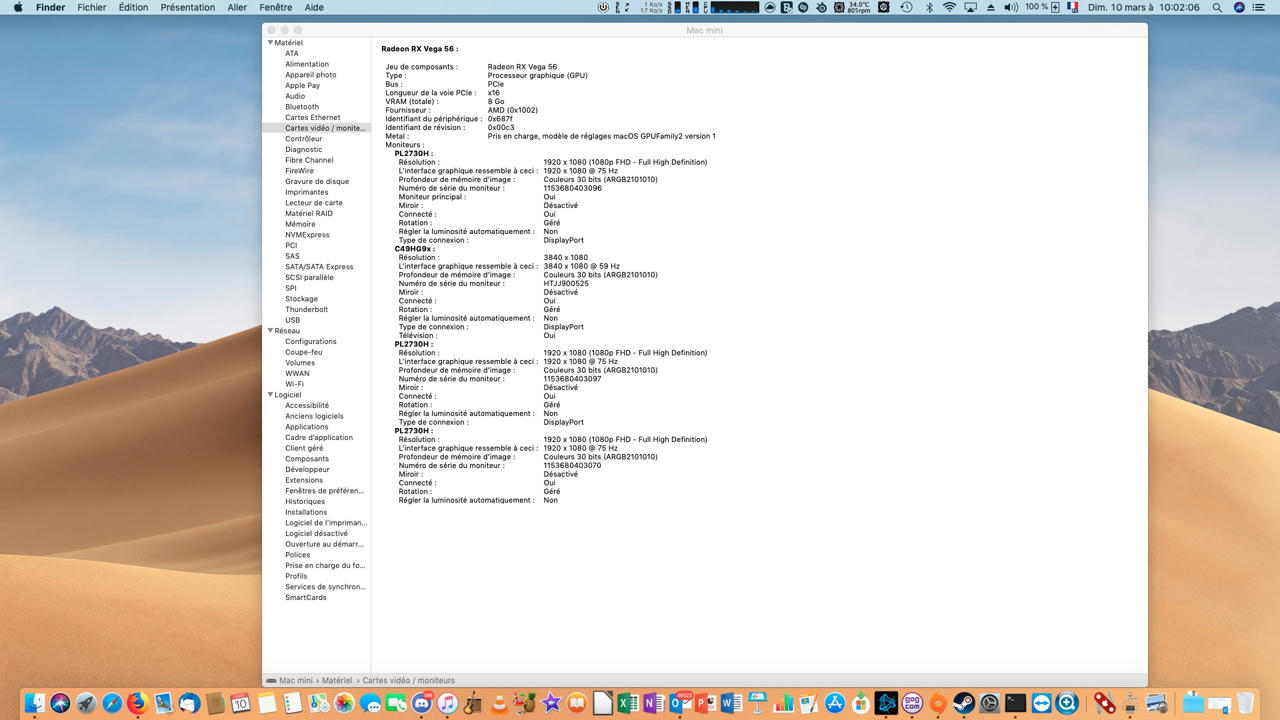
Task: Select NVMExpress in the sidebar
Action: point(307,235)
